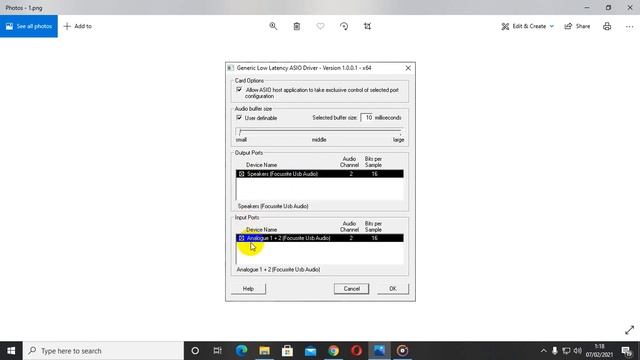The width and height of the screenshot is (640, 360).
Task: Launch Opera browser from taskbar
Action: (x=356, y=351)
